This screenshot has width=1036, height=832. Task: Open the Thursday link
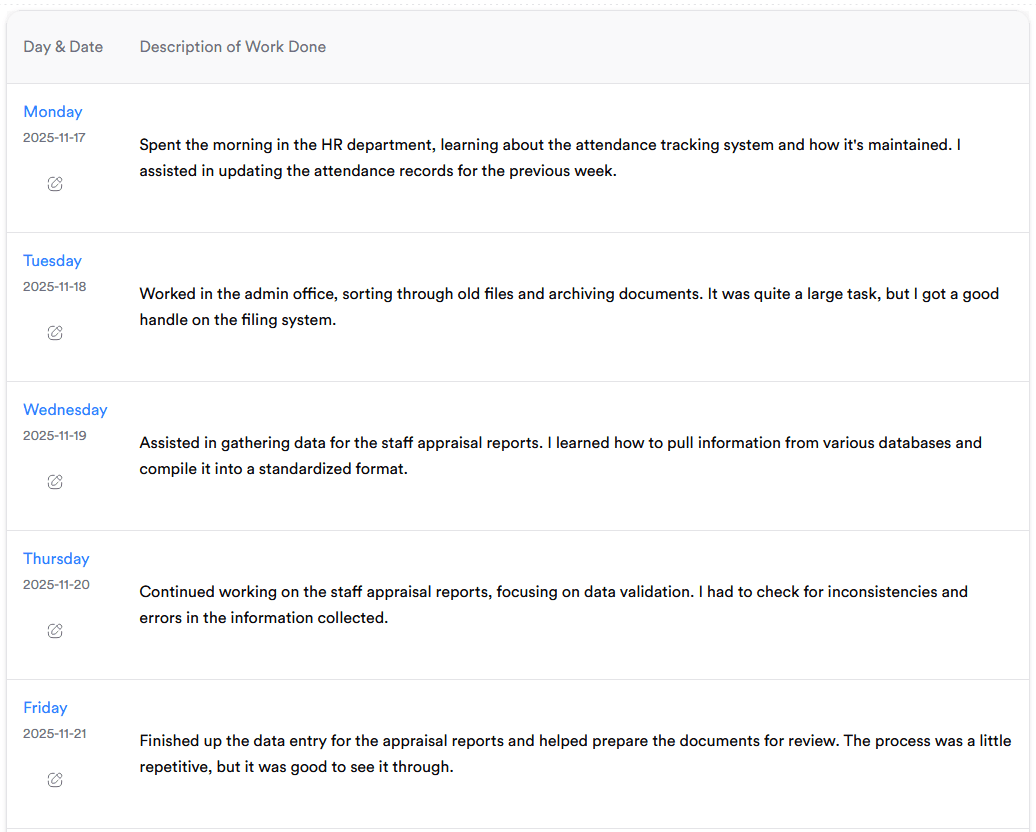pyautogui.click(x=56, y=559)
